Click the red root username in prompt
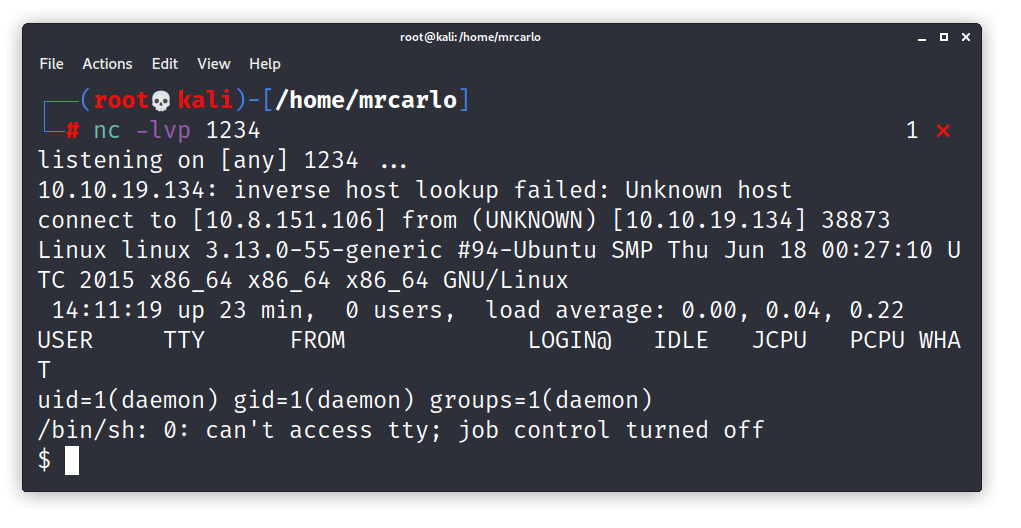Screen dimensions: 1021x528 click(x=122, y=100)
